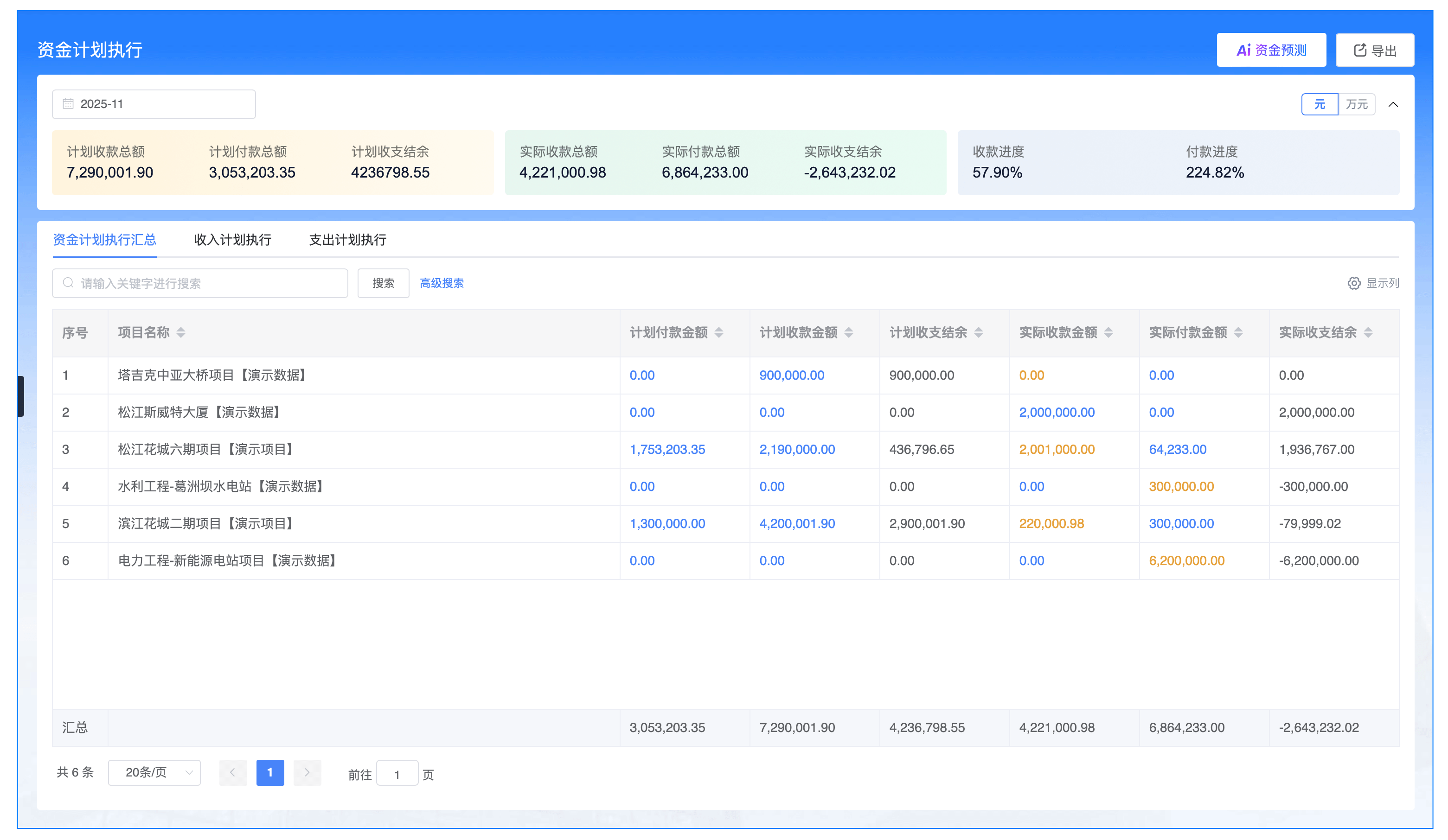This screenshot has height=840, width=1448.
Task: Open 高级搜索 link
Action: point(441,283)
